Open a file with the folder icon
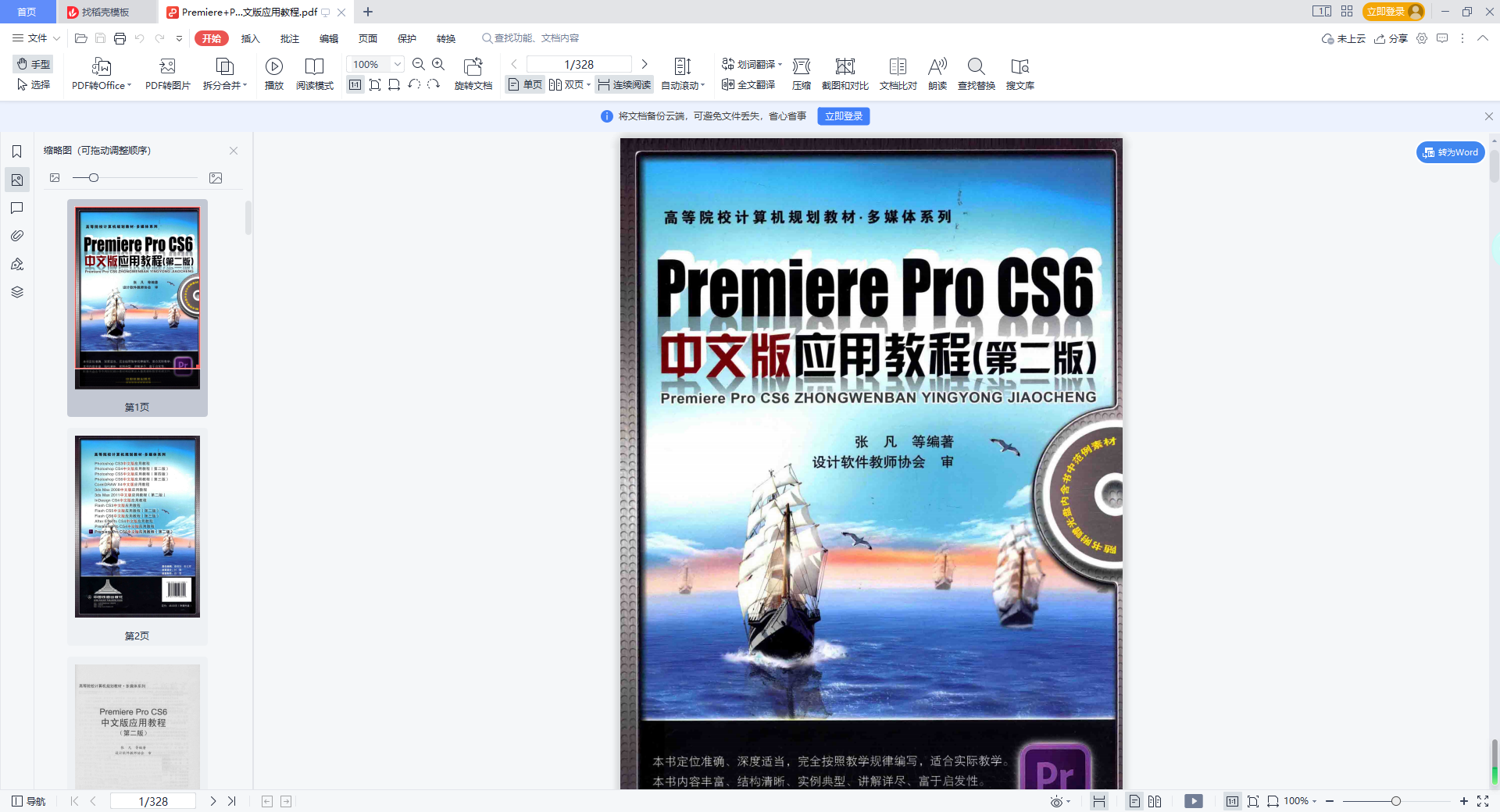This screenshot has height=812, width=1500. (x=80, y=38)
